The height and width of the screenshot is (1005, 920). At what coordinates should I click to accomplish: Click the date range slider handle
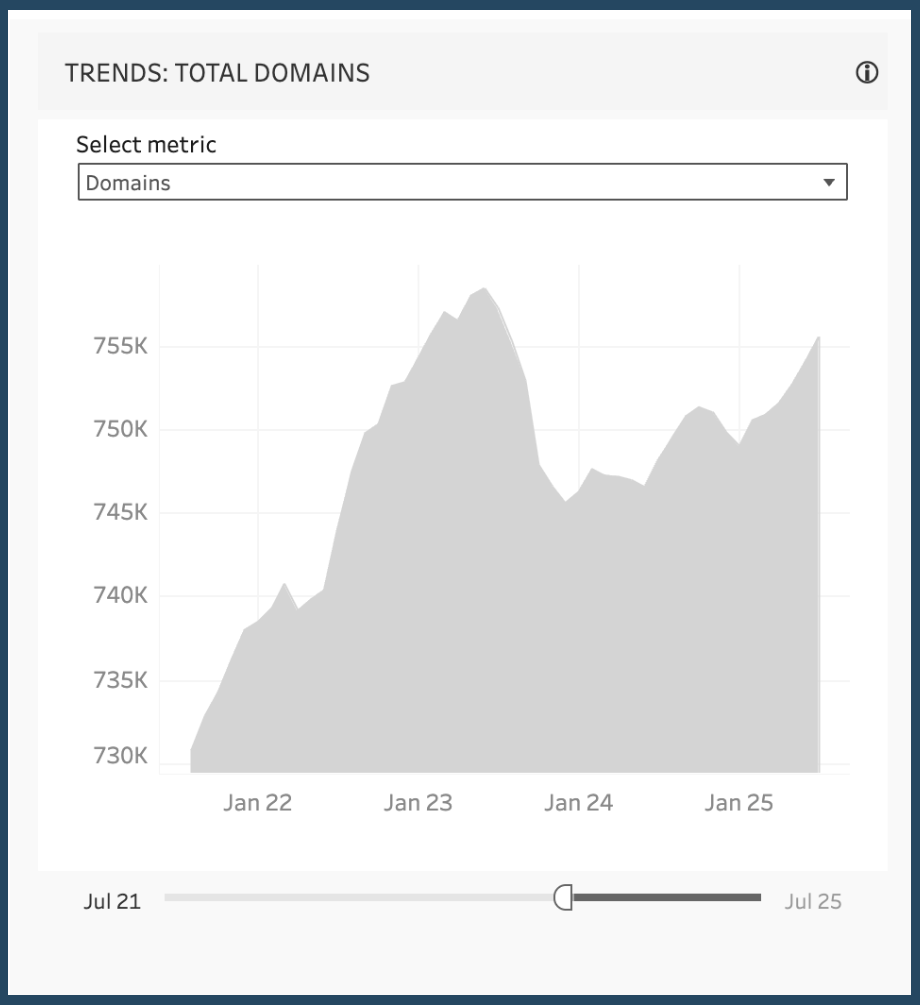pyautogui.click(x=564, y=898)
